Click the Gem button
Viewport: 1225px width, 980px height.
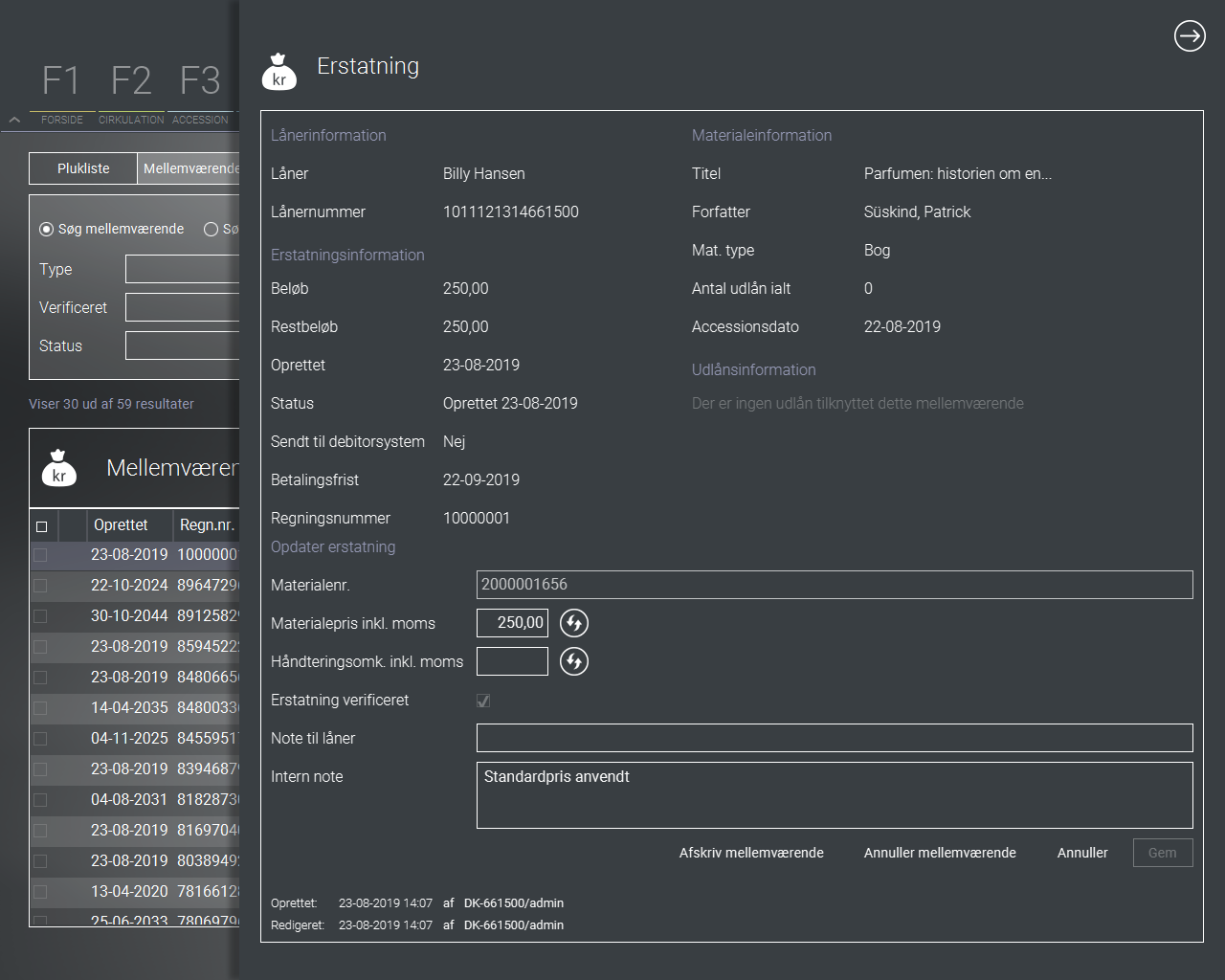pyautogui.click(x=1163, y=853)
